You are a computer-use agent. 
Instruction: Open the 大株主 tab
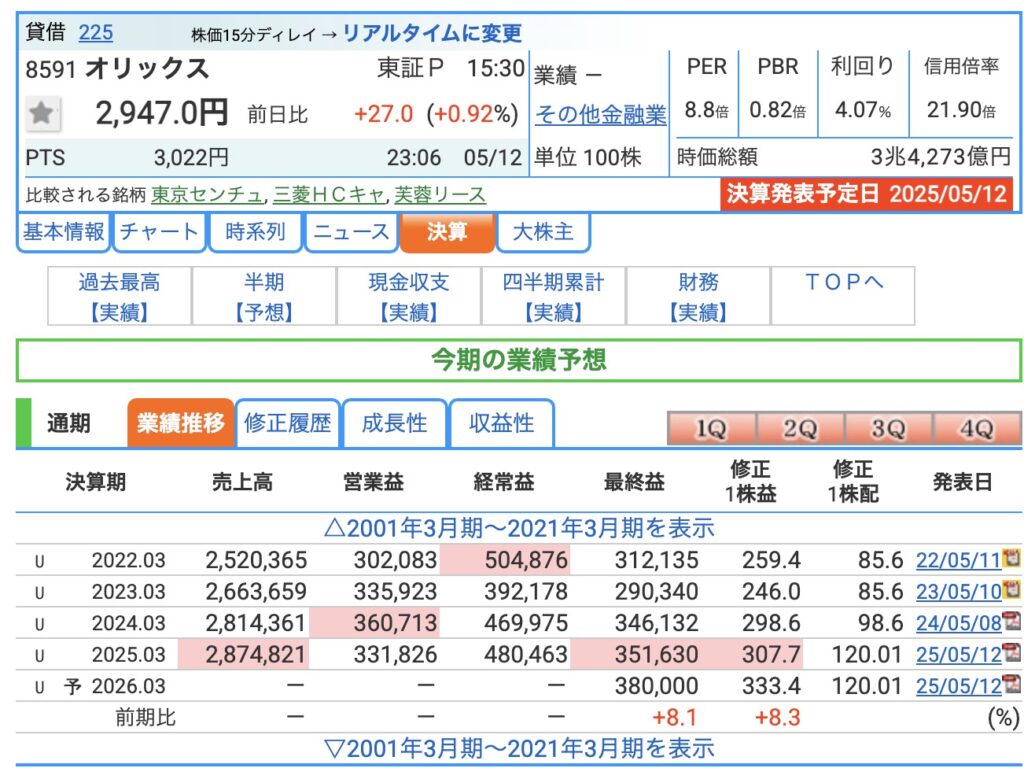(543, 232)
